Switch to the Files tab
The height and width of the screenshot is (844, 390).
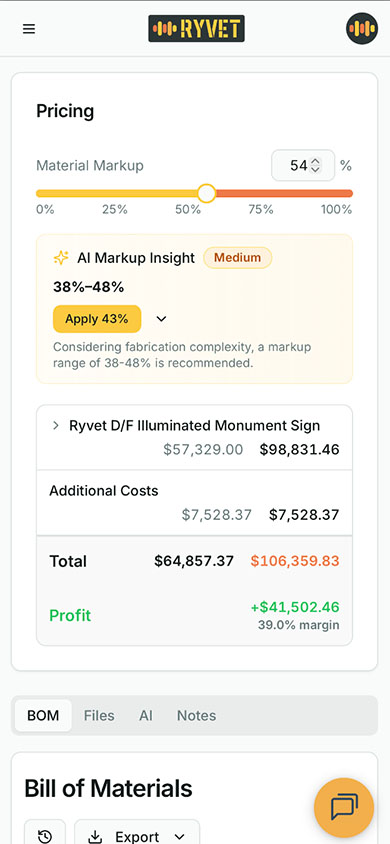click(x=99, y=715)
